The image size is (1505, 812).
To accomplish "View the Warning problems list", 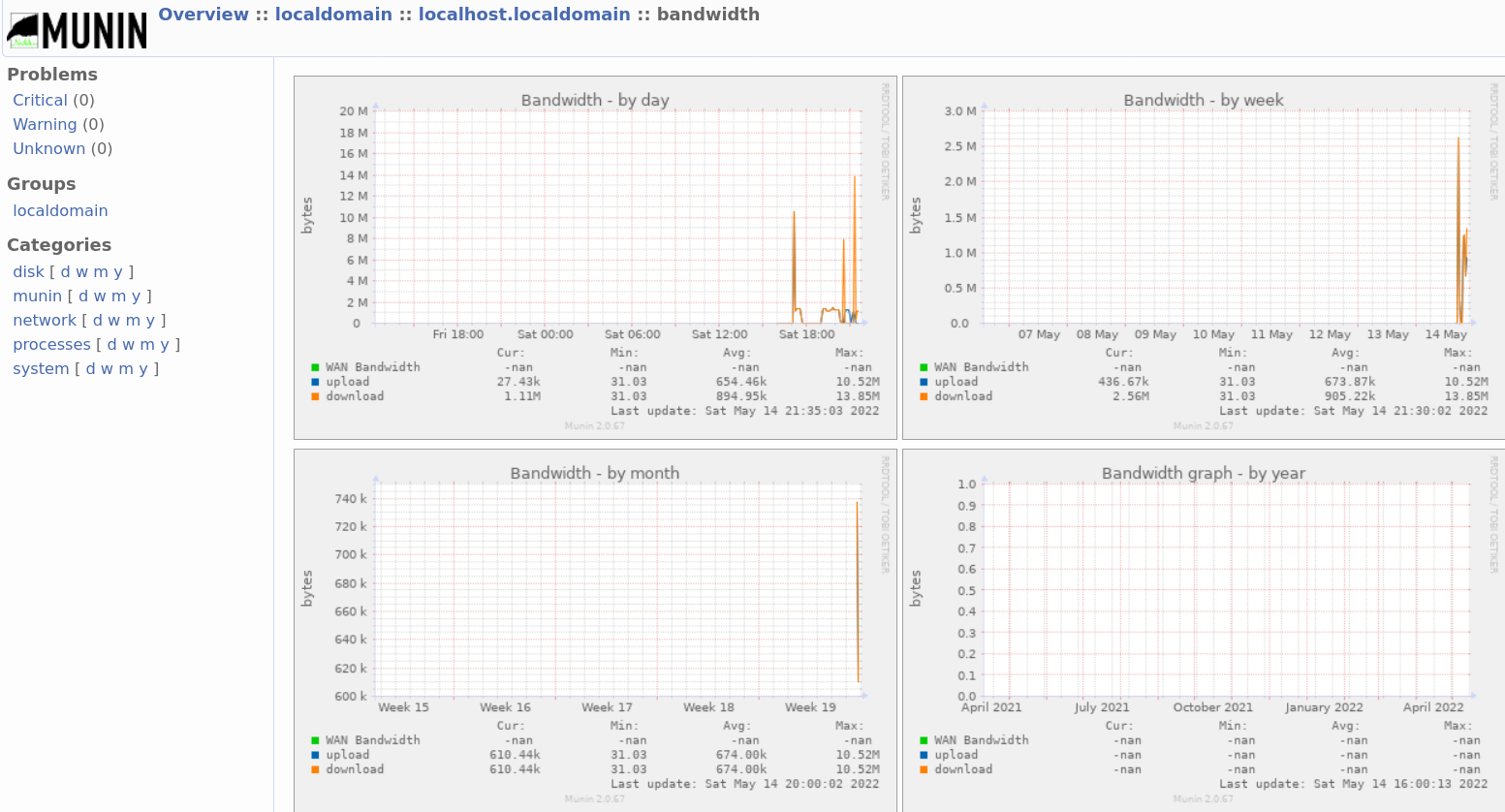I will pyautogui.click(x=45, y=124).
